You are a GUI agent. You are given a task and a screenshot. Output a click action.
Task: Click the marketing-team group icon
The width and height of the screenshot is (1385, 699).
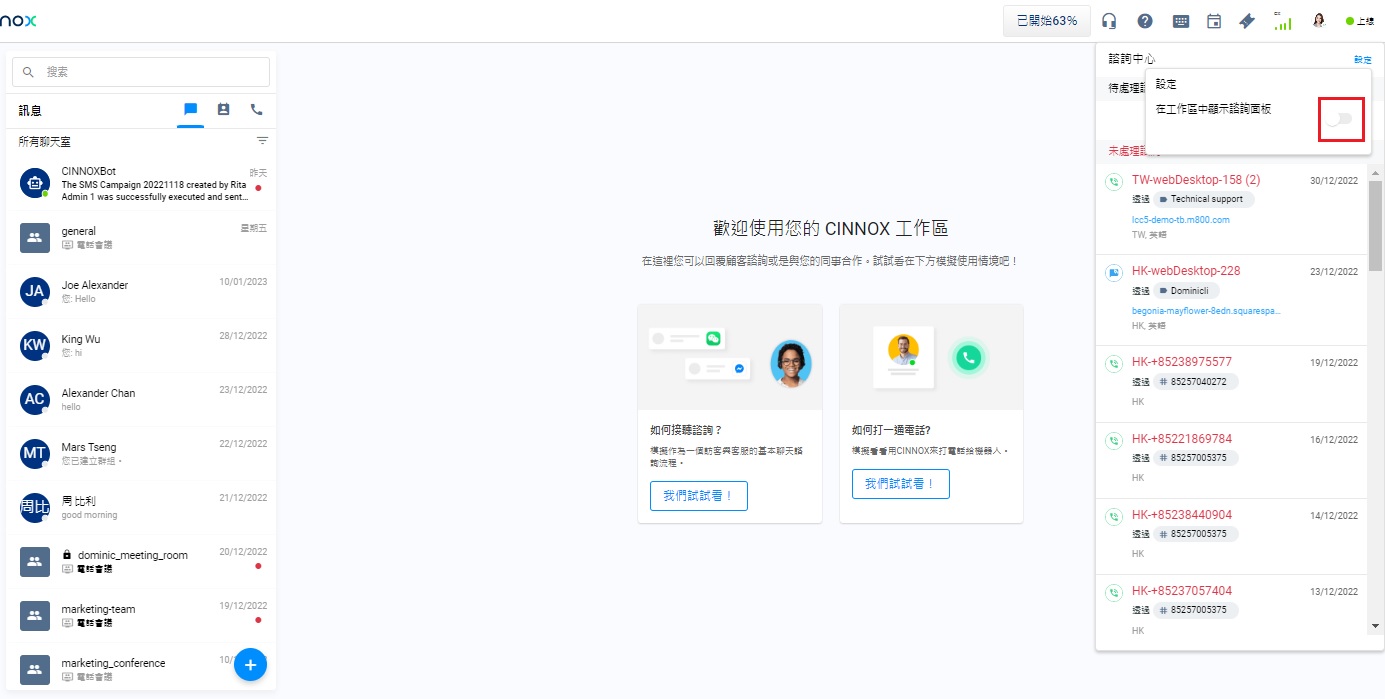click(35, 615)
